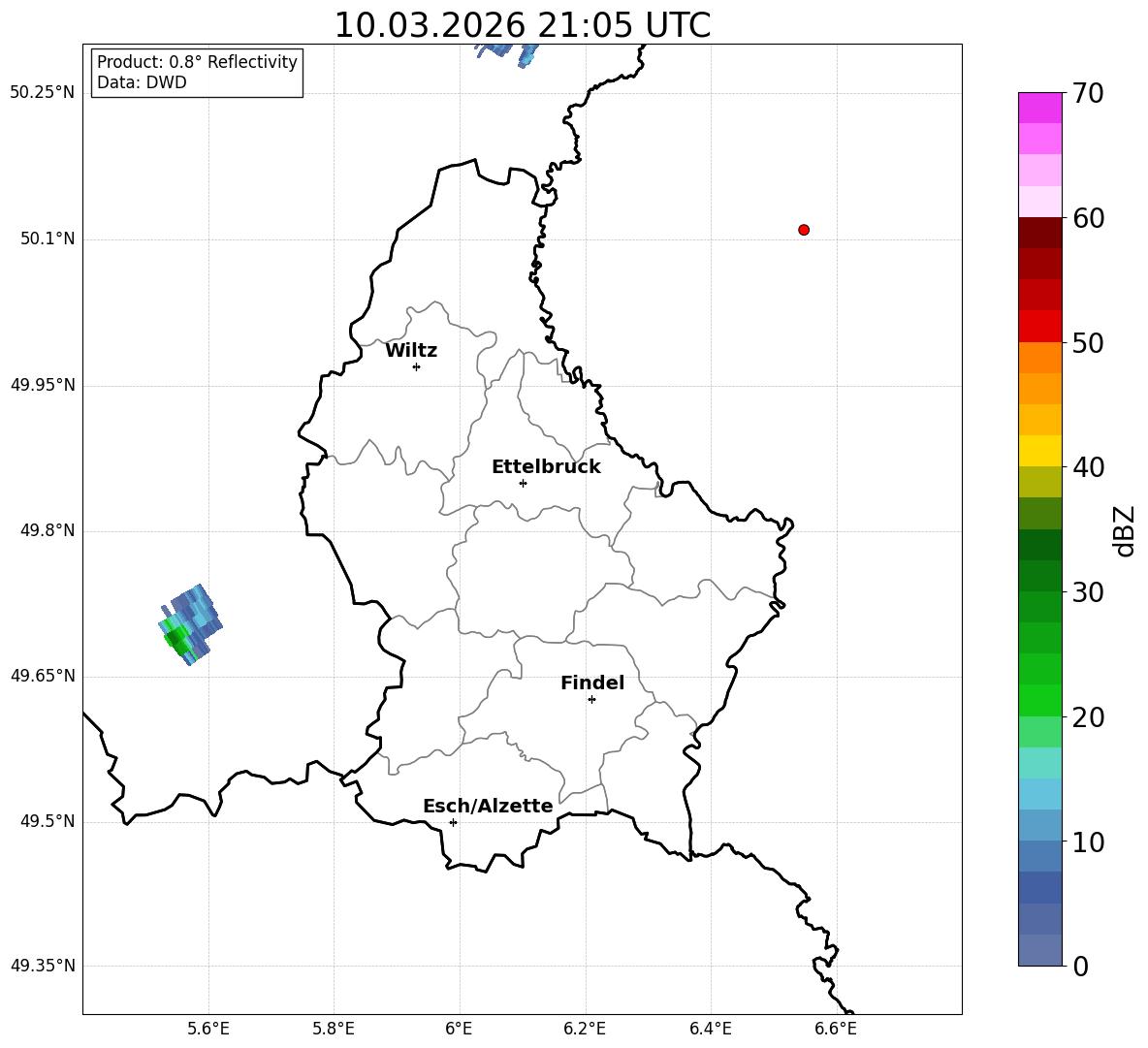
Task: Click the 5.6°E longitude label
Action: (x=208, y=1029)
